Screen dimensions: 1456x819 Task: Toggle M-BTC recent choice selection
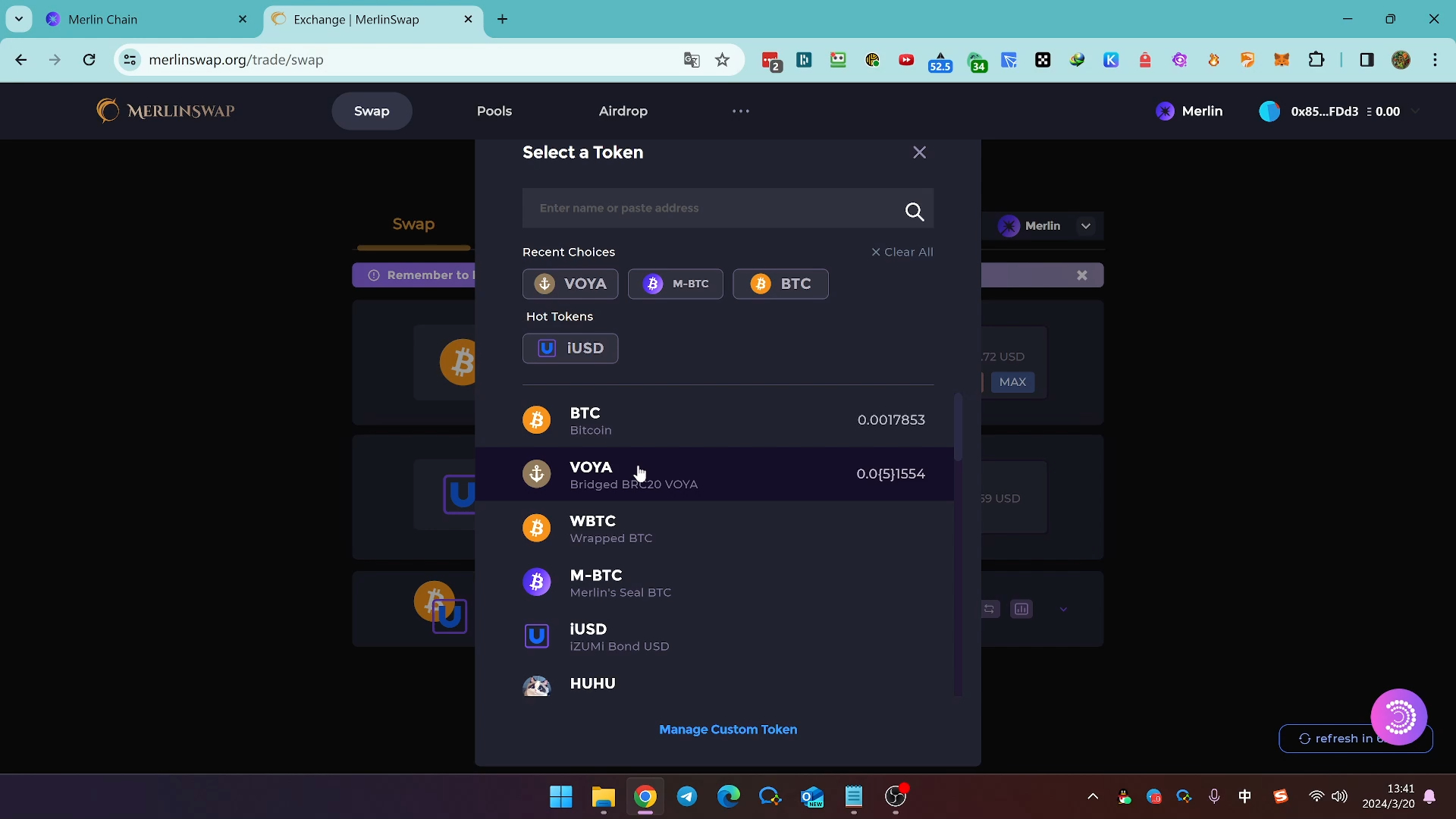677,284
